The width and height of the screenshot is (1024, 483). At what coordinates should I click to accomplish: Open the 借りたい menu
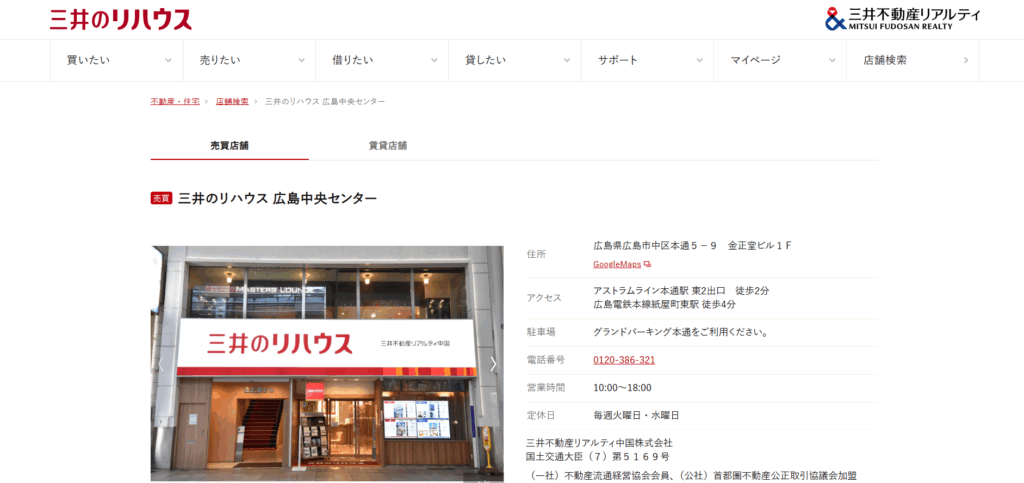tap(382, 60)
